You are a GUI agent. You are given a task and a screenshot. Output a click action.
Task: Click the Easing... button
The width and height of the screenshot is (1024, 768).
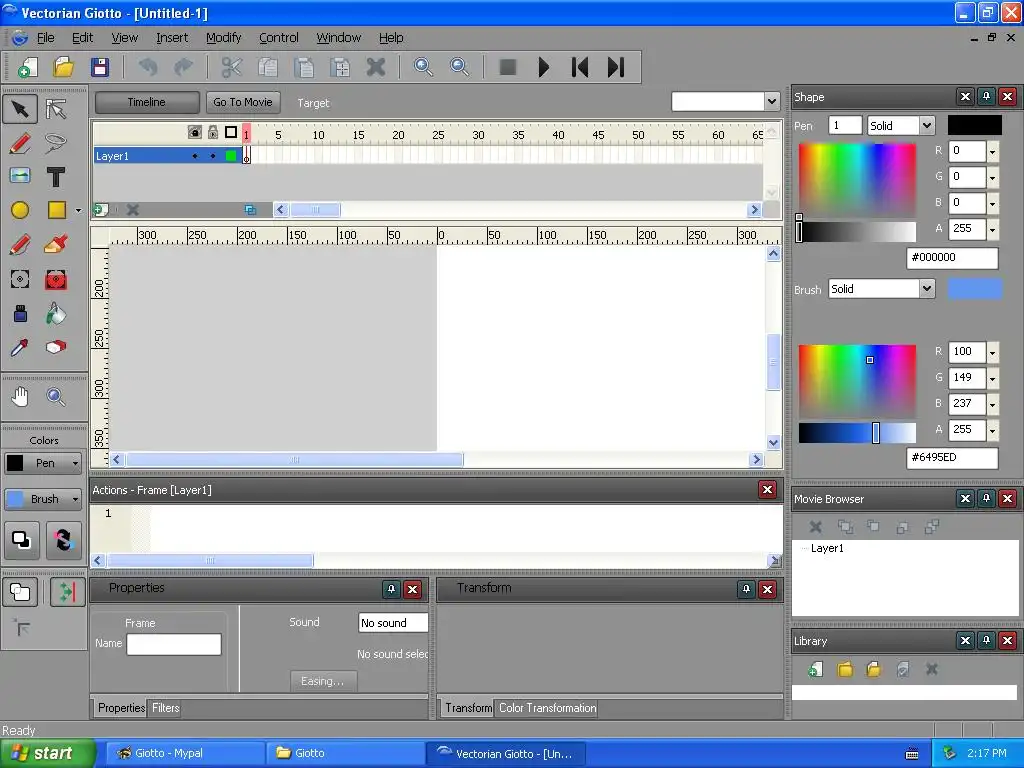click(323, 681)
